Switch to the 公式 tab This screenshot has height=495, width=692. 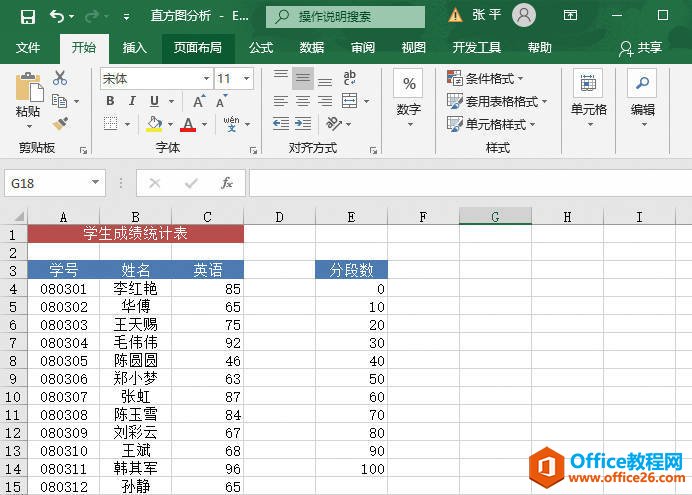261,48
